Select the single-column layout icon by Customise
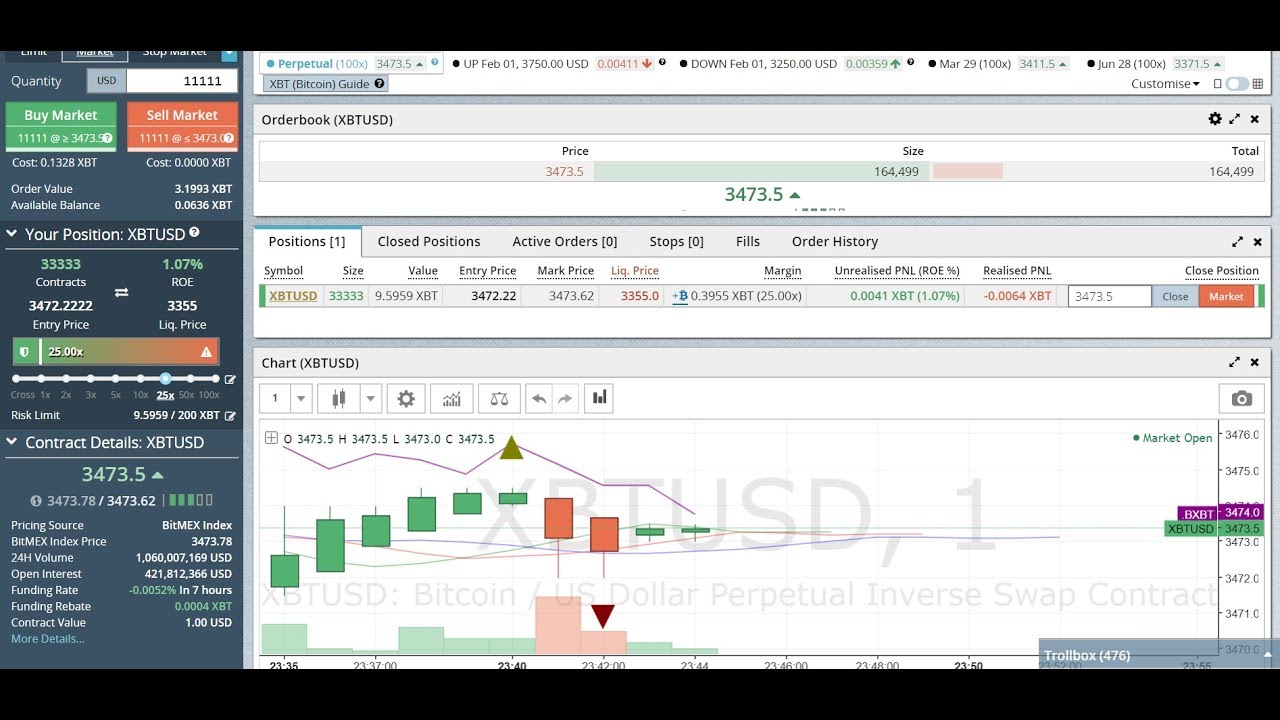1280x720 pixels. point(1217,84)
